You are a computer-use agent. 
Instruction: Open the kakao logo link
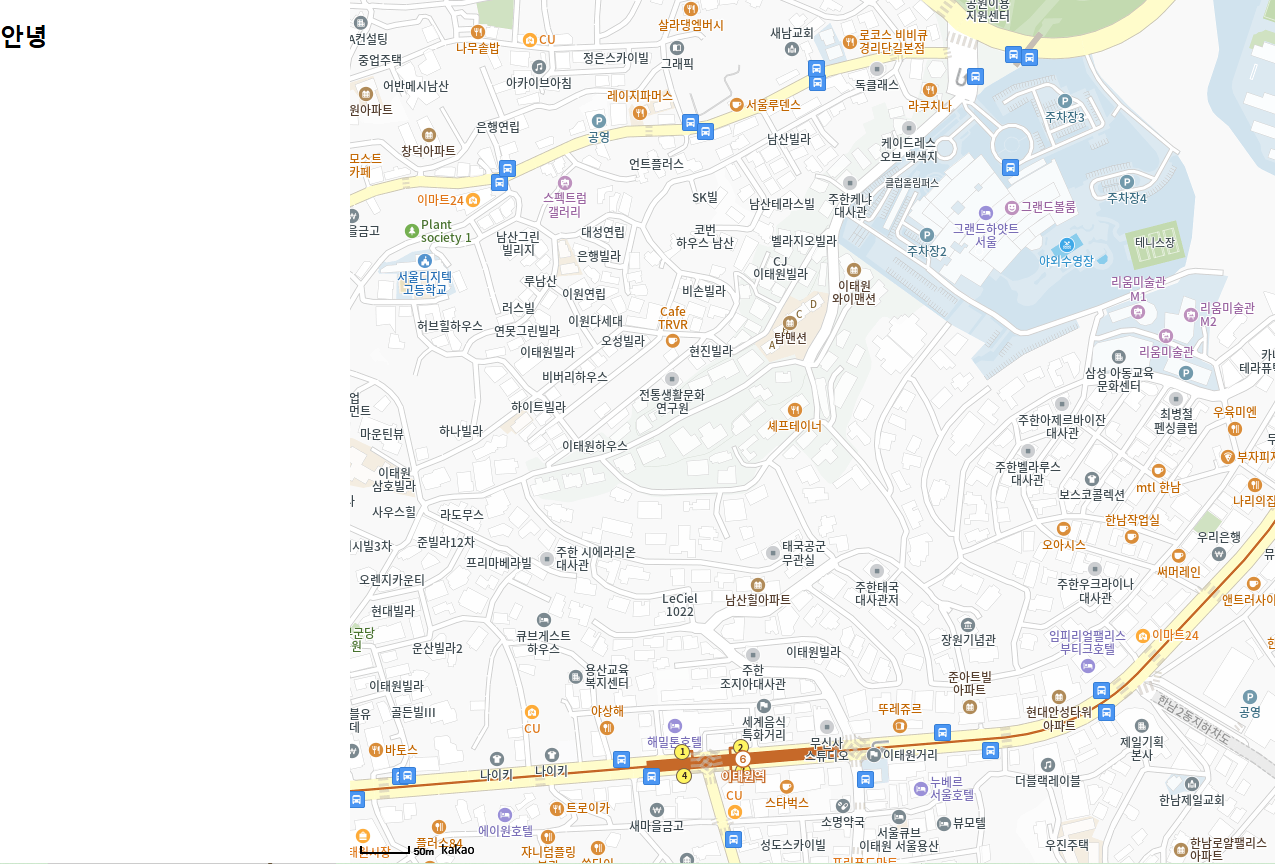click(458, 850)
